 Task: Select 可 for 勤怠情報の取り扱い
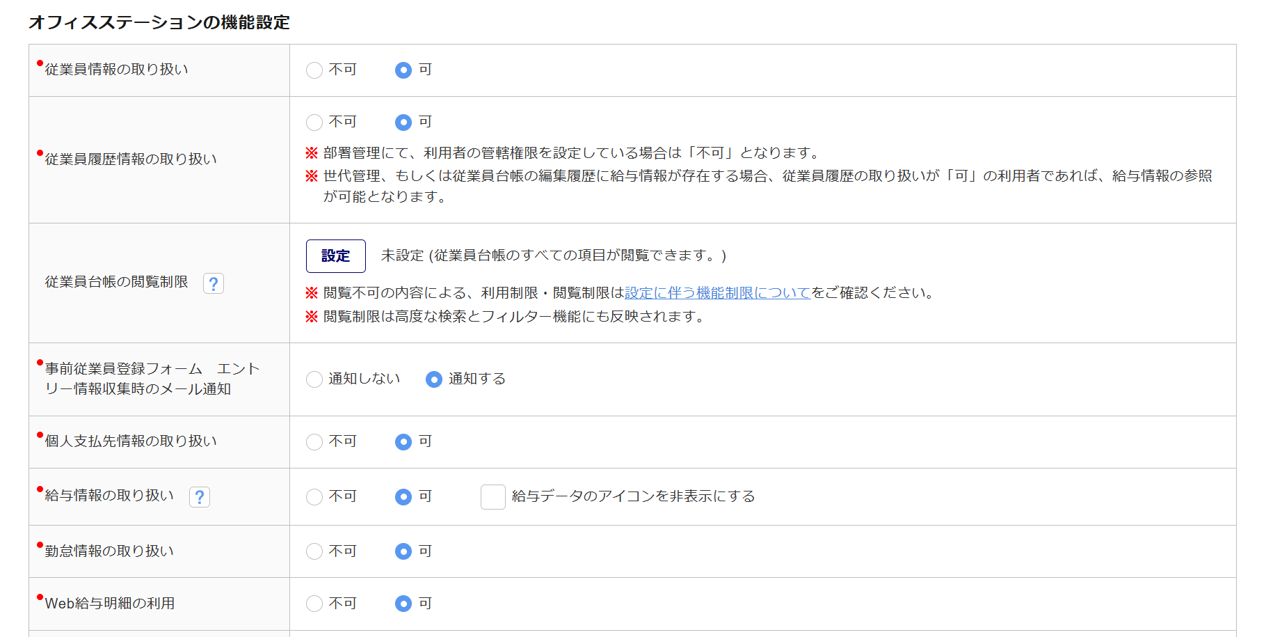coord(403,551)
